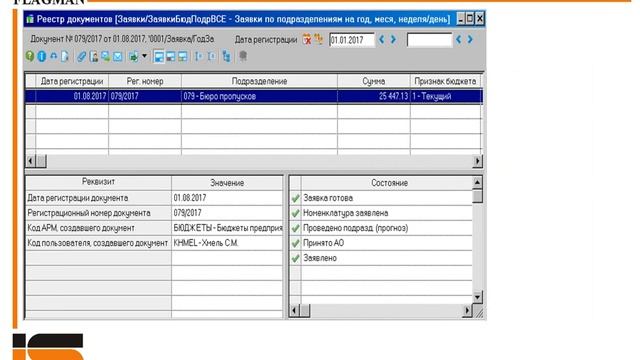Screen dimensions: 640x360
Task: Click the clear date filter red X icon
Action: (x=307, y=40)
